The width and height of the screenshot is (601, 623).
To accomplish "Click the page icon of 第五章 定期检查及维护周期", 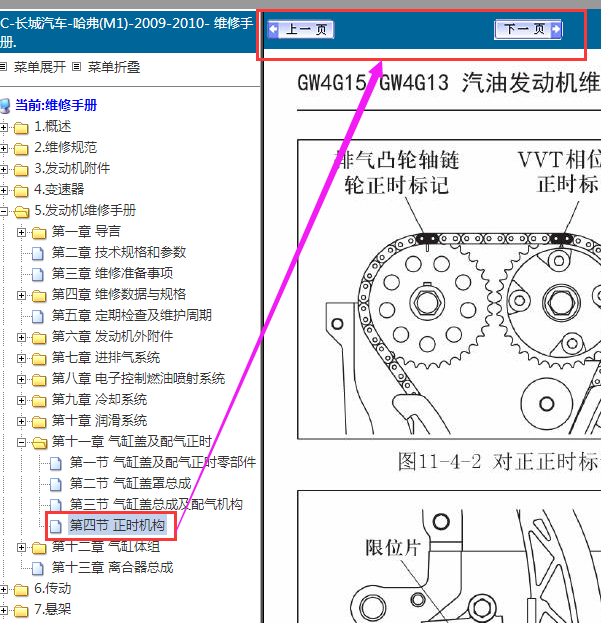I will [x=38, y=317].
